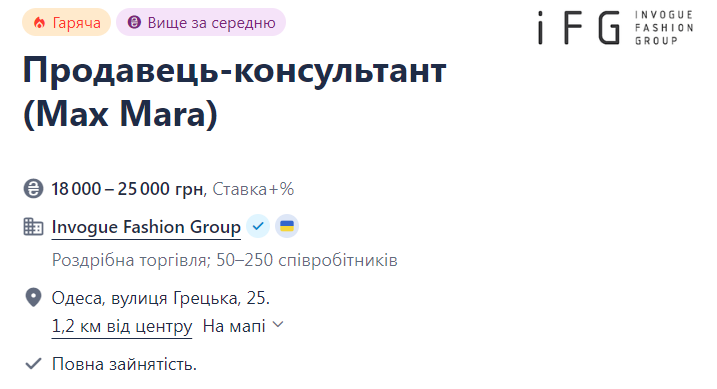Click the Продавець-консультант (Max Mara) job title
The image size is (717, 389).
coord(235,91)
